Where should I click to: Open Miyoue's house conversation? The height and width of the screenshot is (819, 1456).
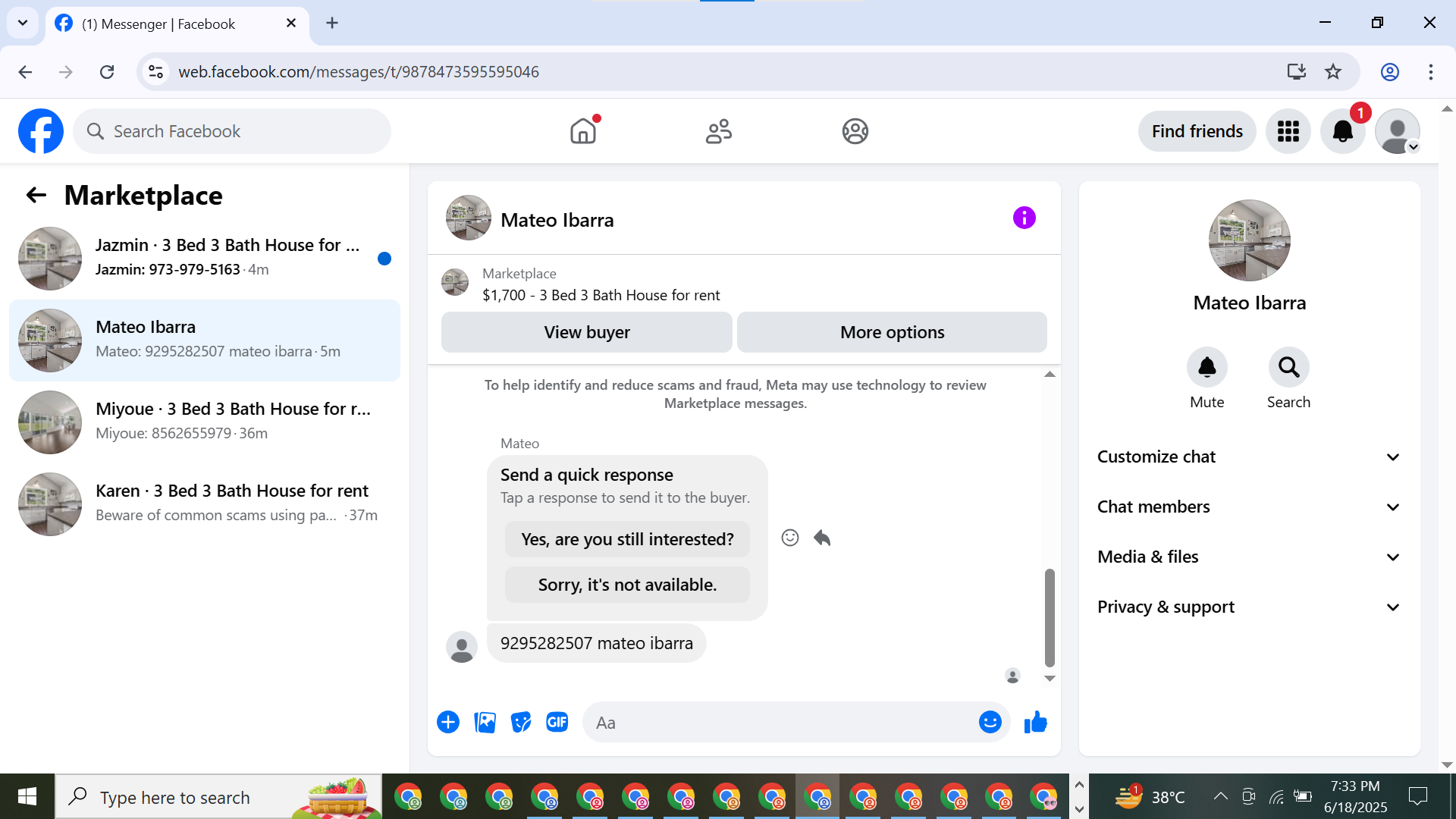point(205,422)
